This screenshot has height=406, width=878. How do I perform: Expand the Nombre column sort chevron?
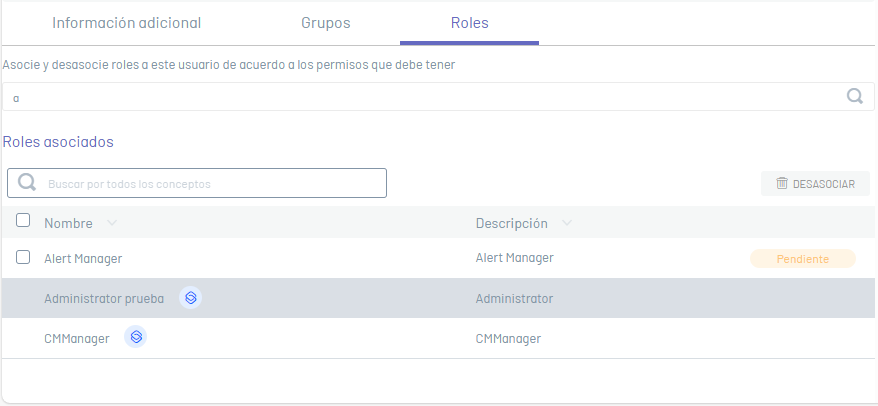click(x=111, y=223)
